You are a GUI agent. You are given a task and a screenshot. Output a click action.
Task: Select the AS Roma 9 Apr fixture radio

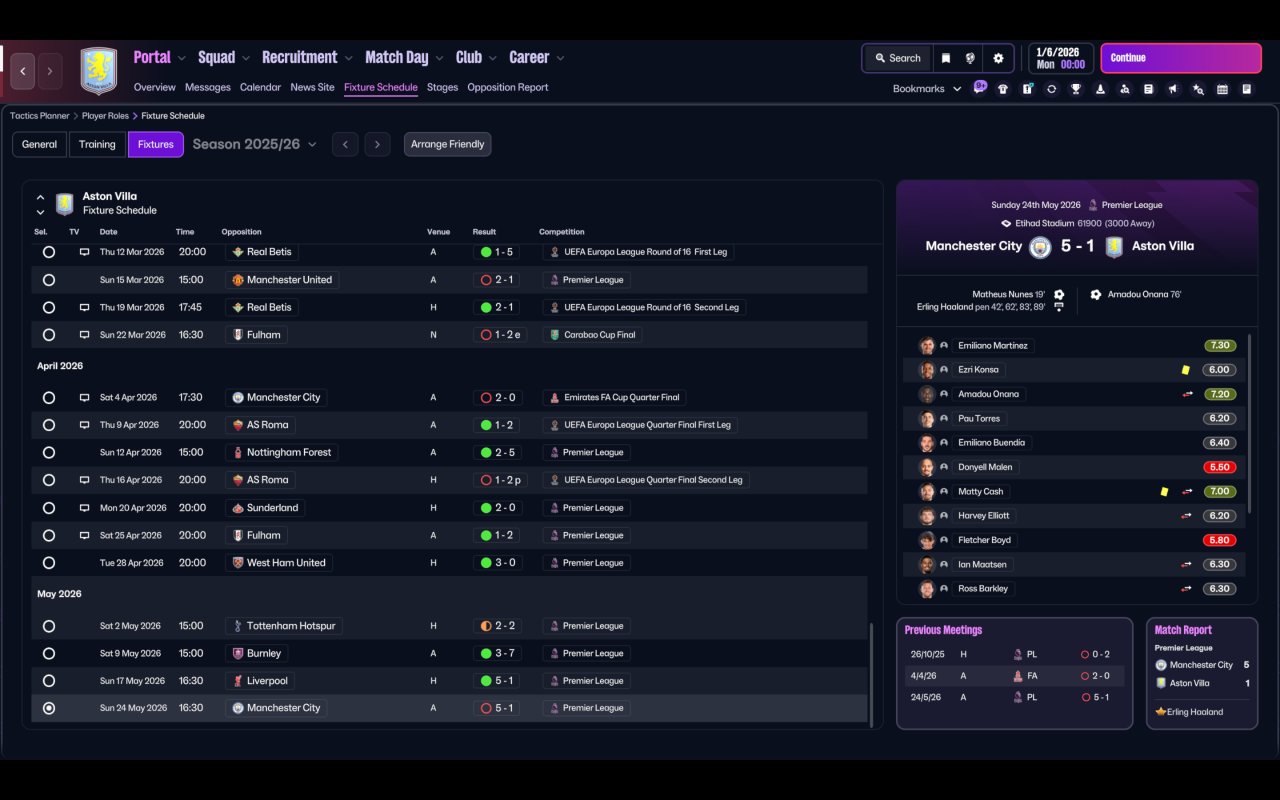tap(49, 425)
